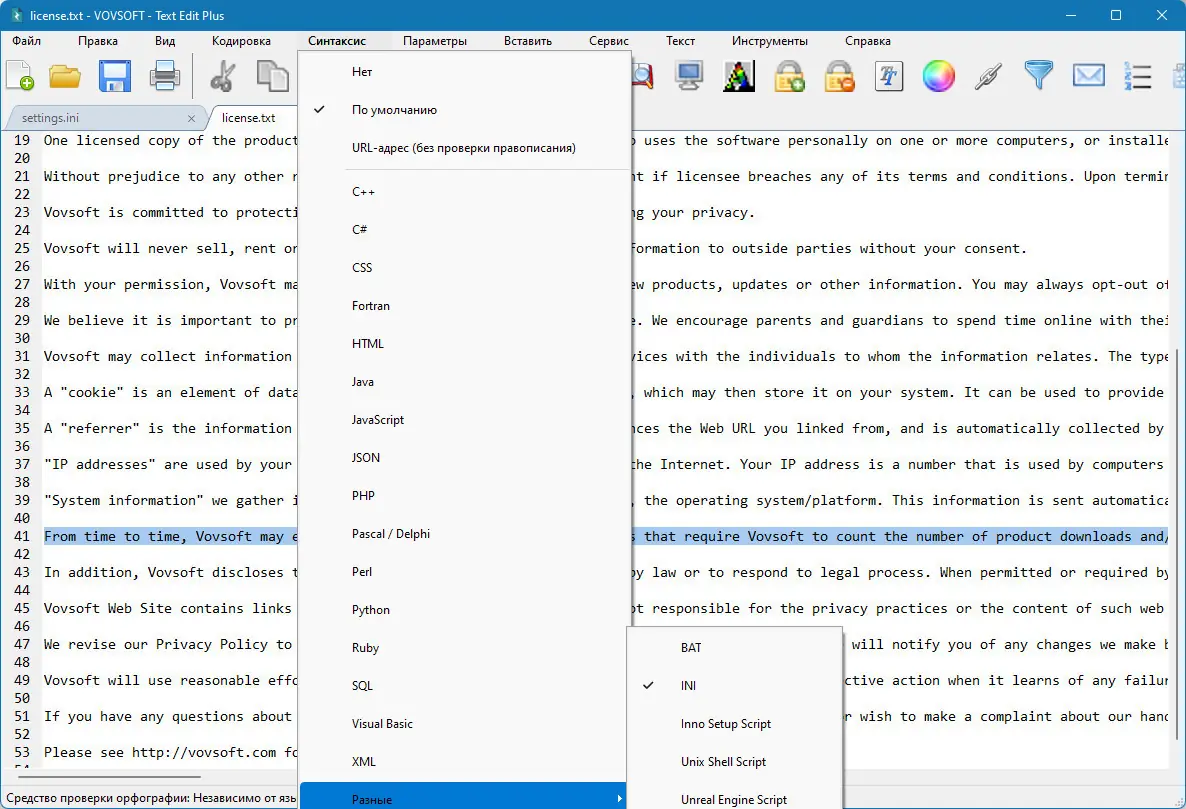Open a file with the folder icon
The width and height of the screenshot is (1186, 809).
point(65,76)
